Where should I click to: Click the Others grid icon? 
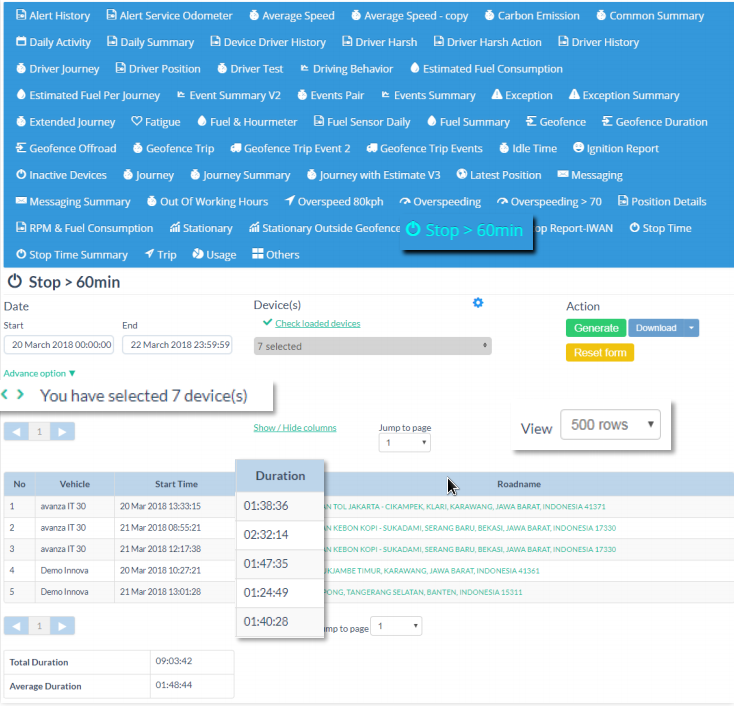tap(258, 254)
